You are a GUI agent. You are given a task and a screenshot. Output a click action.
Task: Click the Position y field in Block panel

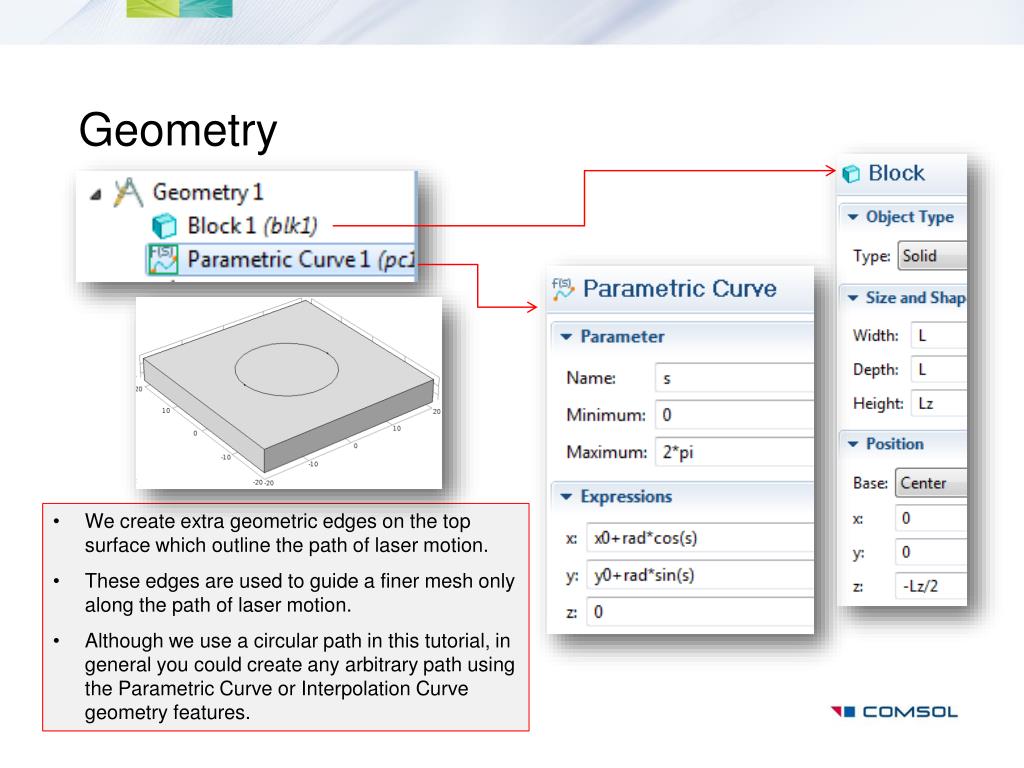tap(931, 552)
